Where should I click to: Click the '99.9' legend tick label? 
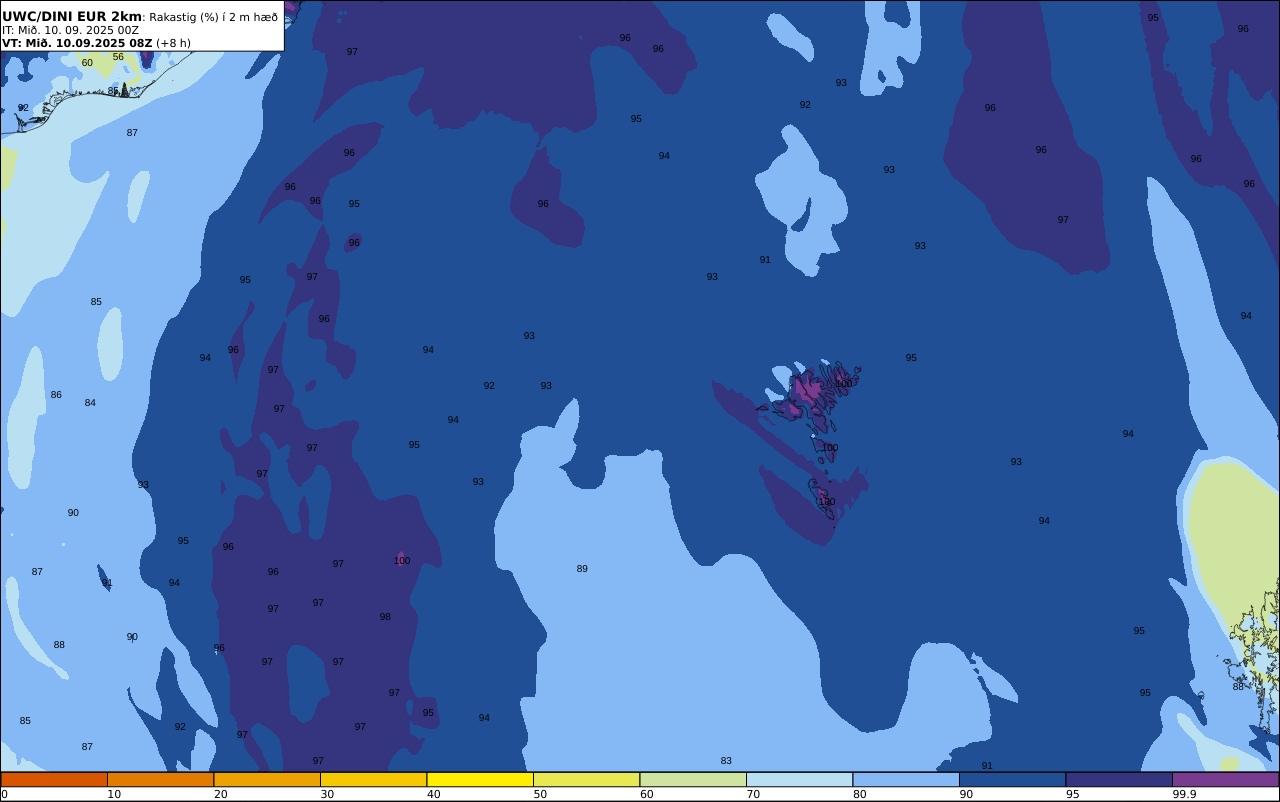(x=1185, y=794)
